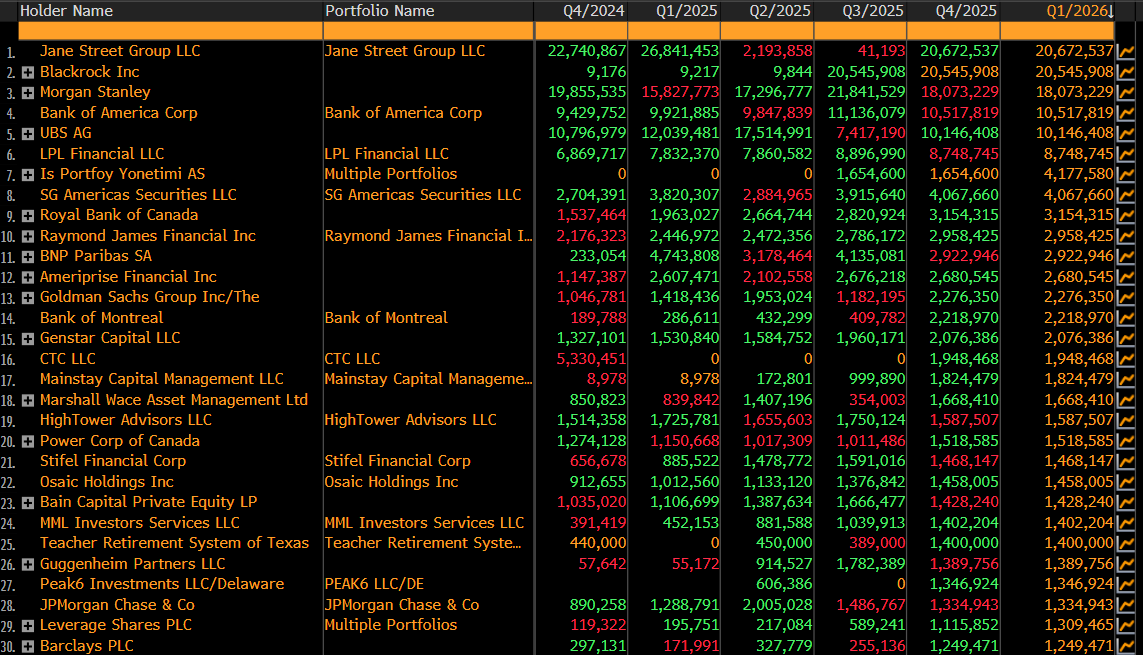Expand the Barclays PLC row
Viewport: 1143px width, 655px height.
pos(28,646)
